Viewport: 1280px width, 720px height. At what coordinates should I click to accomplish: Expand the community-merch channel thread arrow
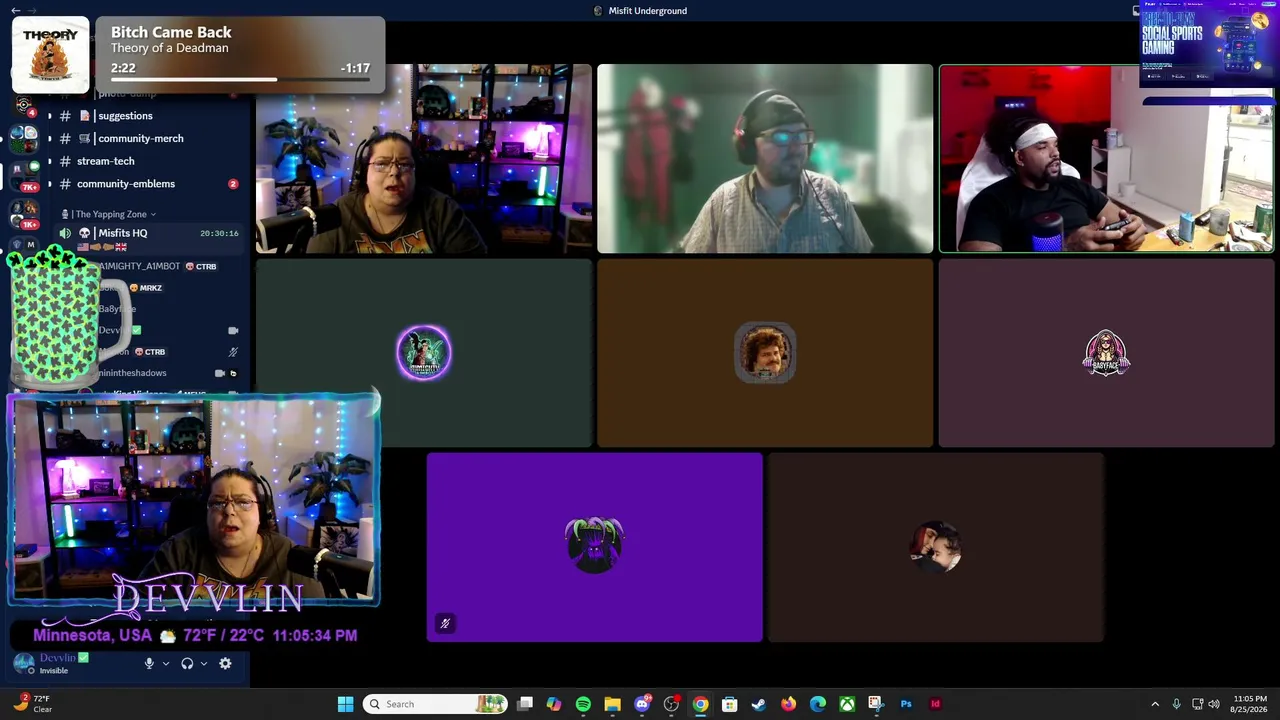[x=50, y=138]
